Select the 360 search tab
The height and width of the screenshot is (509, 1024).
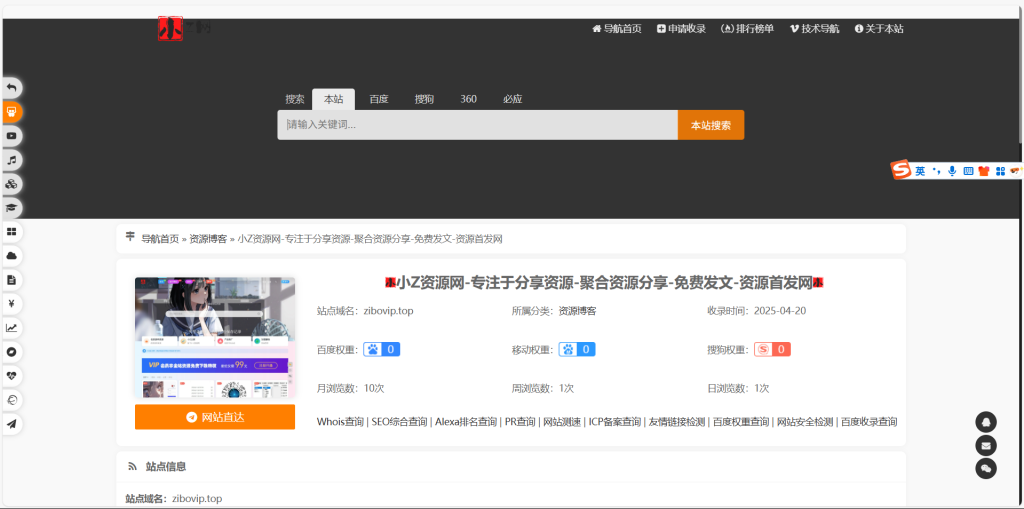[x=468, y=99]
